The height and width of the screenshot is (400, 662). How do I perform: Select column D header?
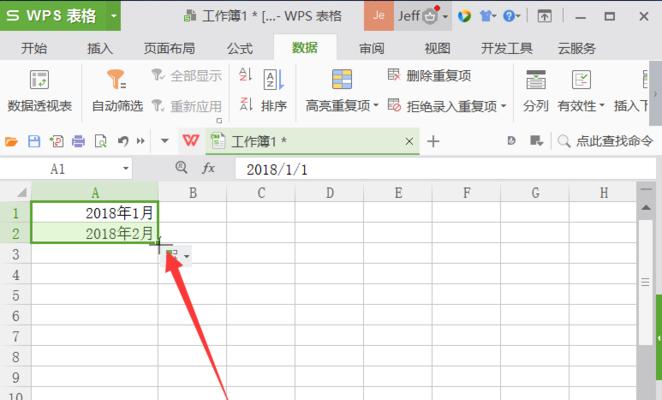[329, 193]
